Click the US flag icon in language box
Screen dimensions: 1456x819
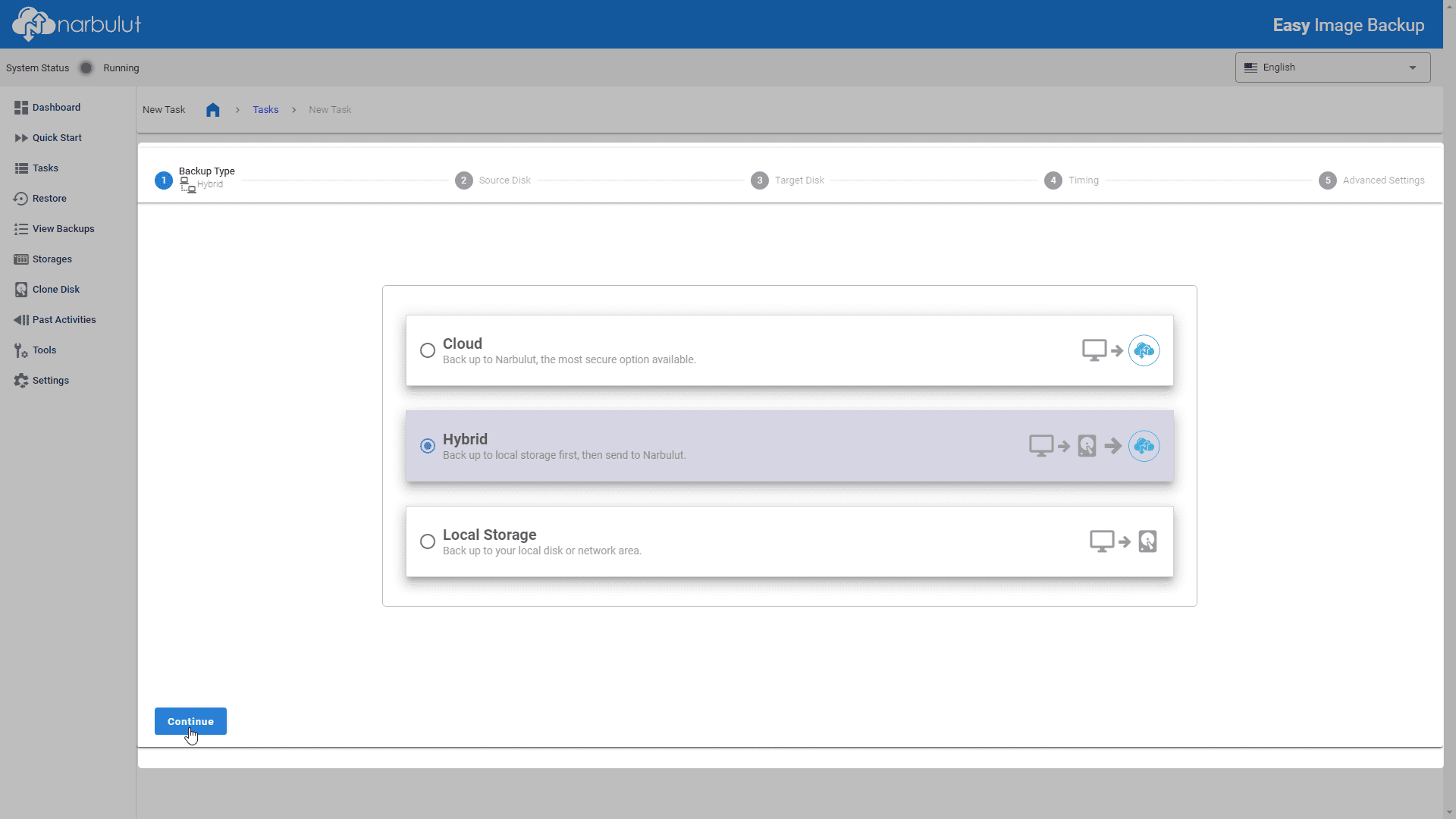tap(1250, 67)
